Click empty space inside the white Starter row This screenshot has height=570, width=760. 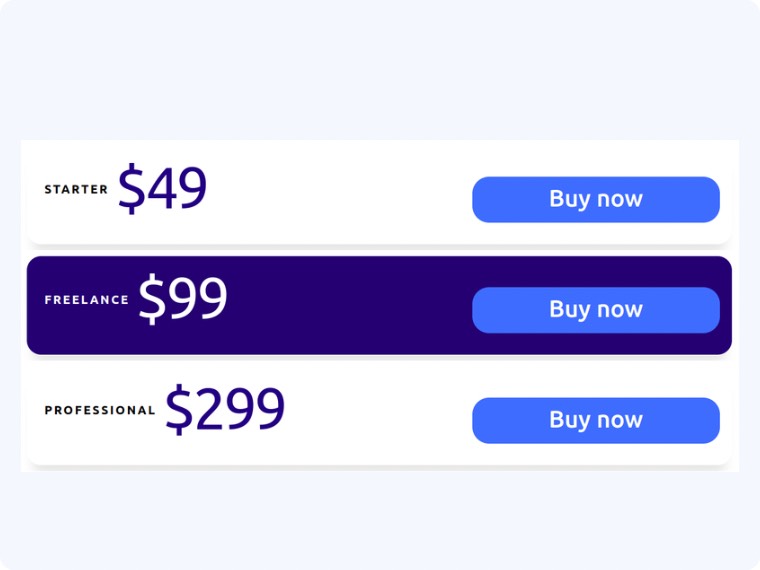click(339, 199)
